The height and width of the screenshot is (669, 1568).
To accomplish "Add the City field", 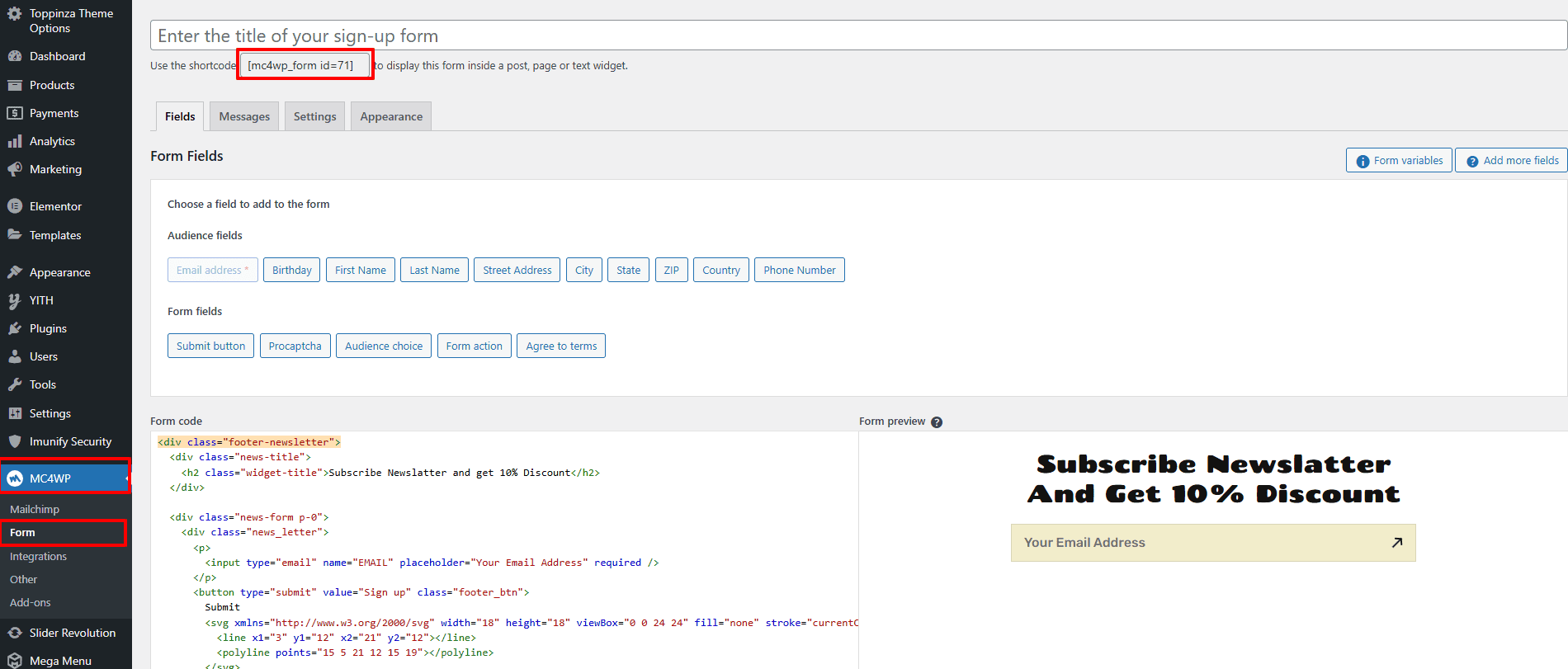I will 584,270.
